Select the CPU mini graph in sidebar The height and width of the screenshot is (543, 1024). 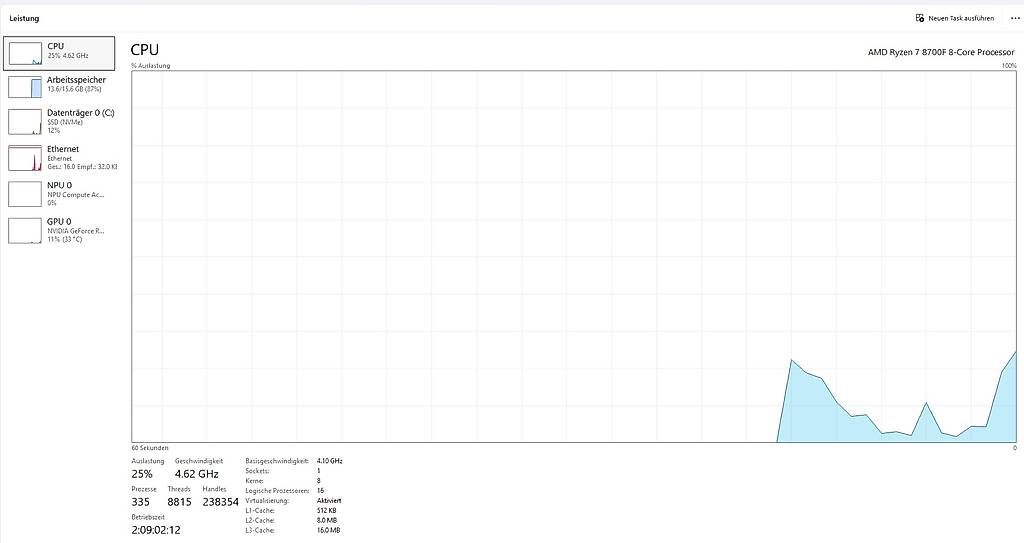point(25,54)
